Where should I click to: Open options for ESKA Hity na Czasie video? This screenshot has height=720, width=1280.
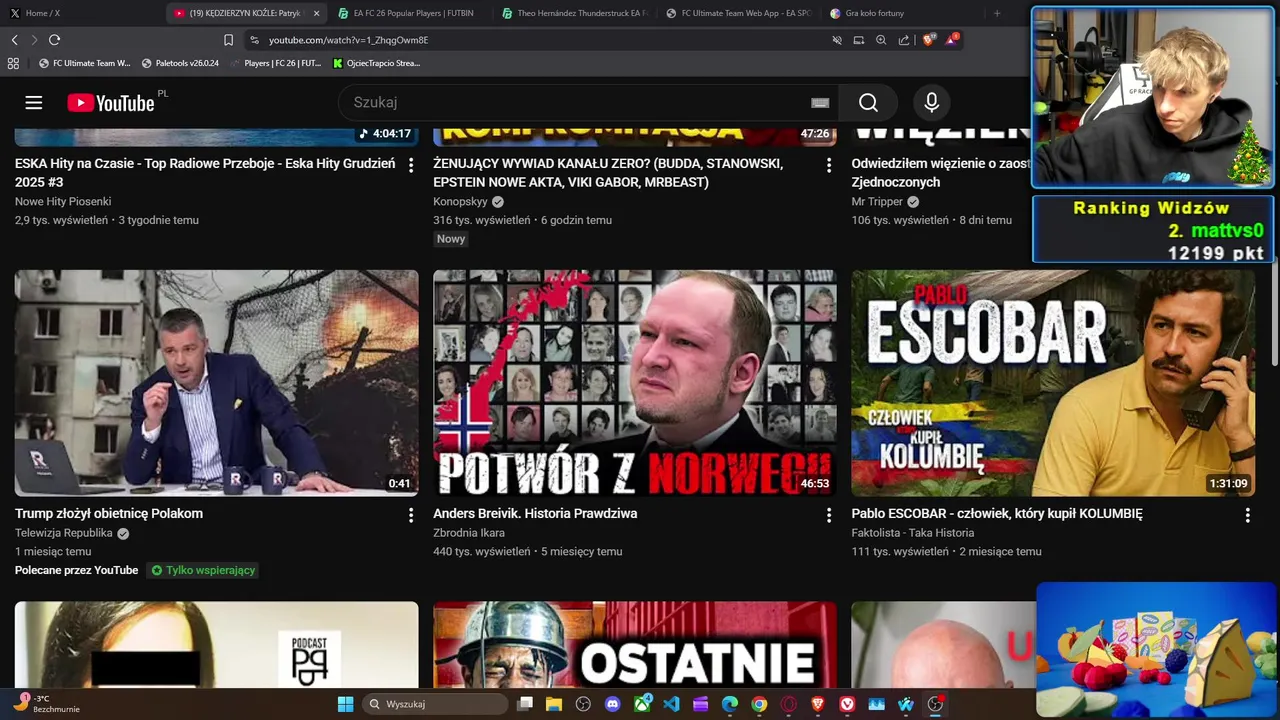[x=410, y=165]
